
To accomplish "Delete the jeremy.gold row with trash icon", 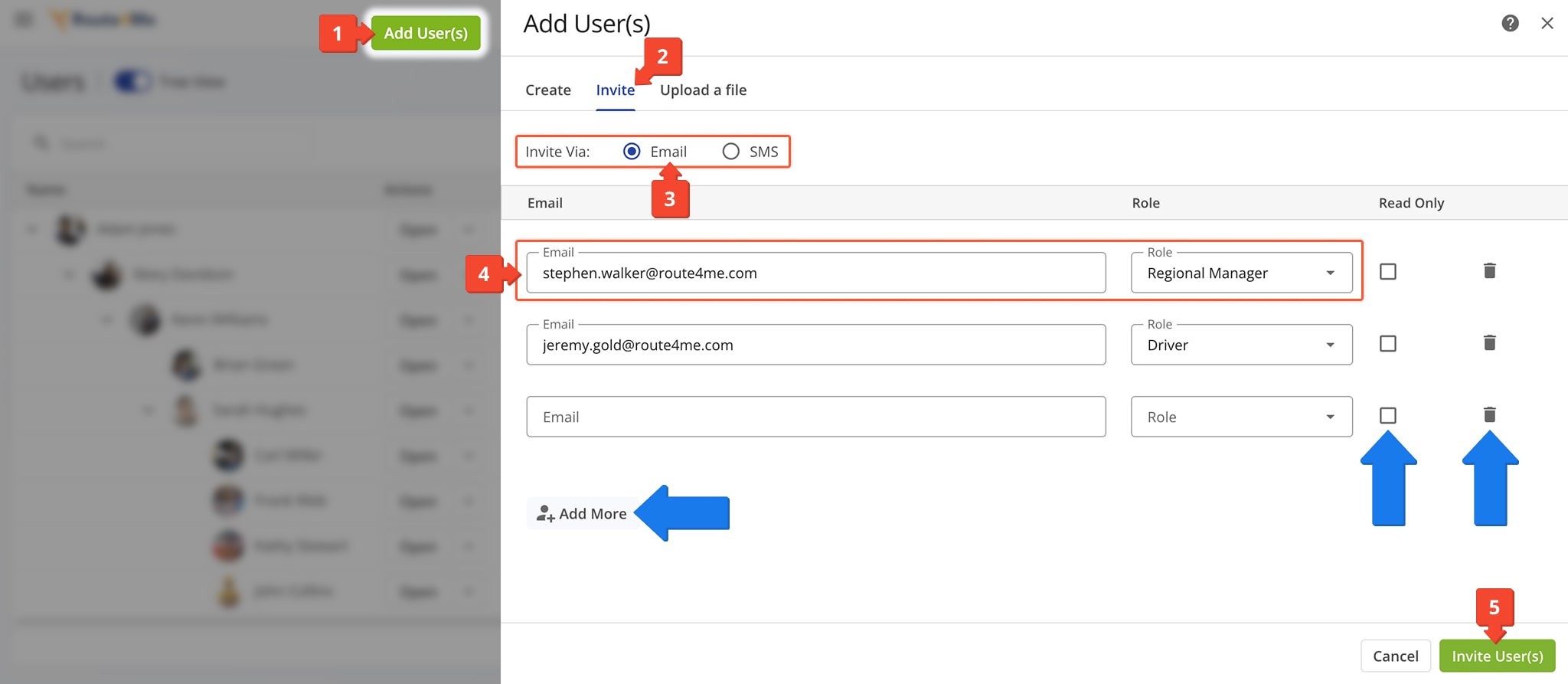I will [1489, 342].
